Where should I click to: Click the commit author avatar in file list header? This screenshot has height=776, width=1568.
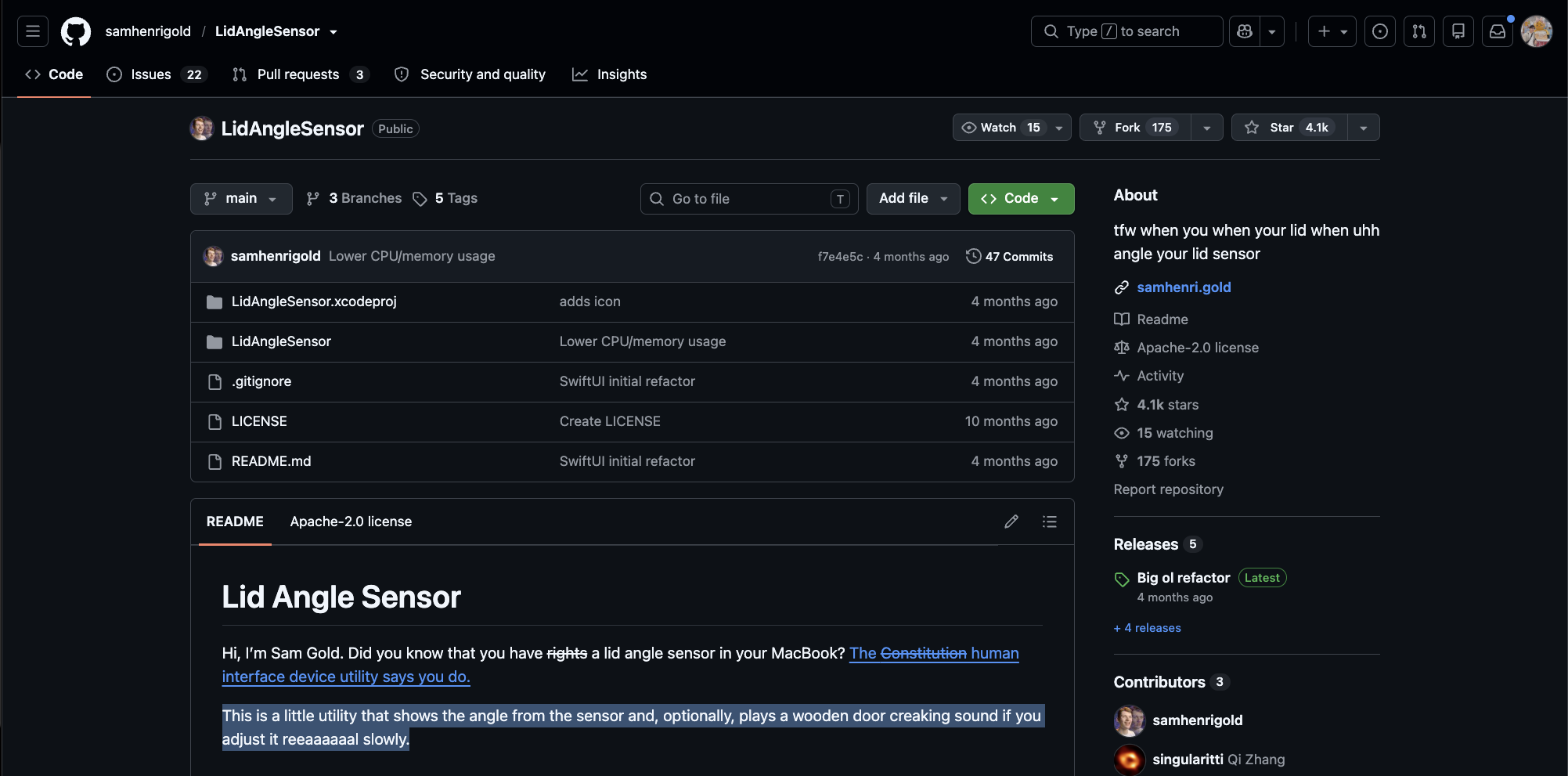click(x=213, y=256)
